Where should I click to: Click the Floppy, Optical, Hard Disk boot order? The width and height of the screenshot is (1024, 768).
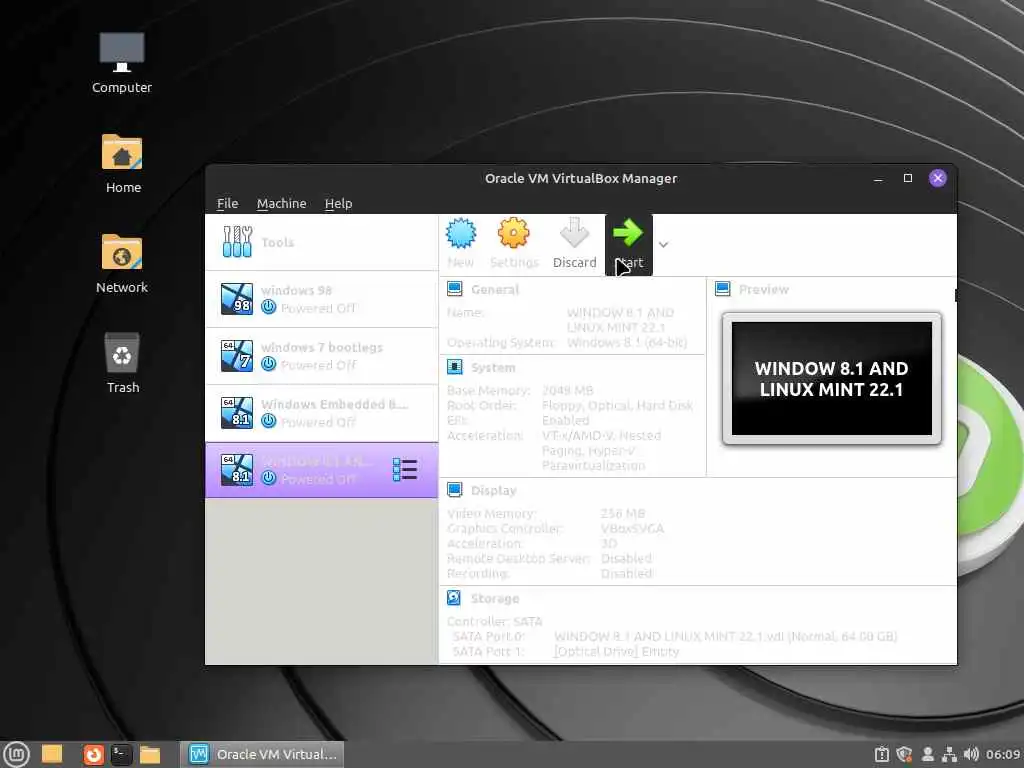[617, 406]
